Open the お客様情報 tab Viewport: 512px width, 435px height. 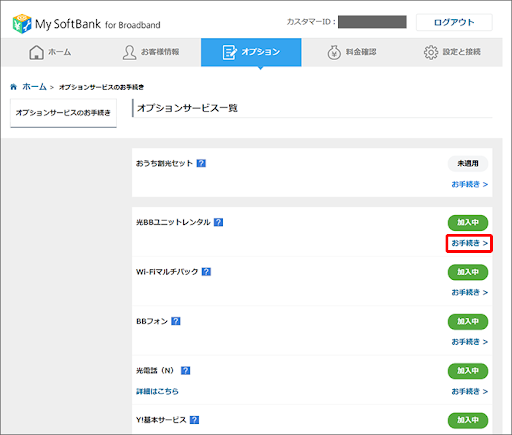pyautogui.click(x=151, y=52)
